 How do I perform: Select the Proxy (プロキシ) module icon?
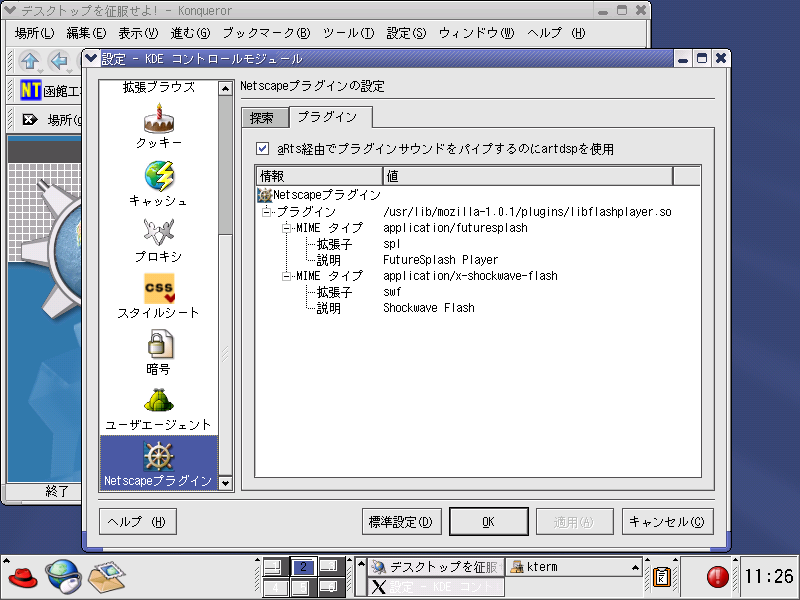pos(159,240)
